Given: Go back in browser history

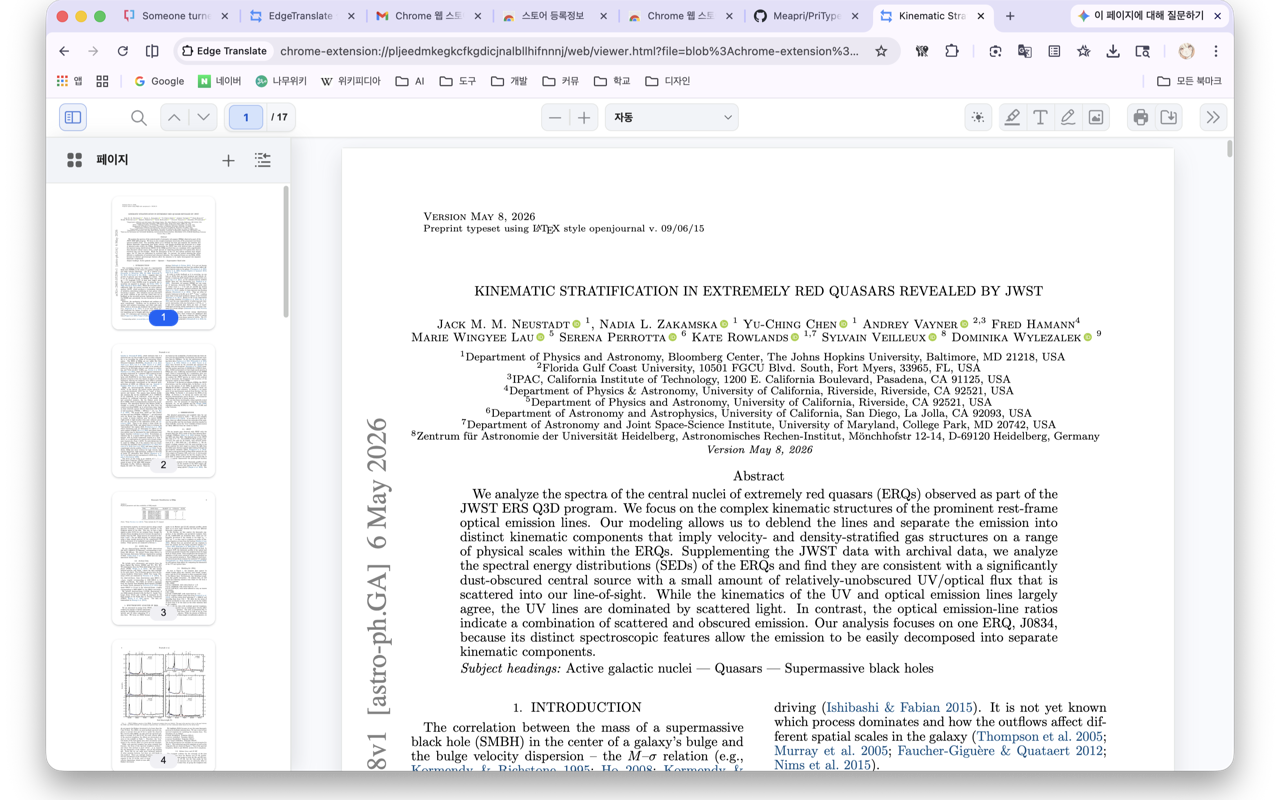Looking at the screenshot, I should (64, 51).
